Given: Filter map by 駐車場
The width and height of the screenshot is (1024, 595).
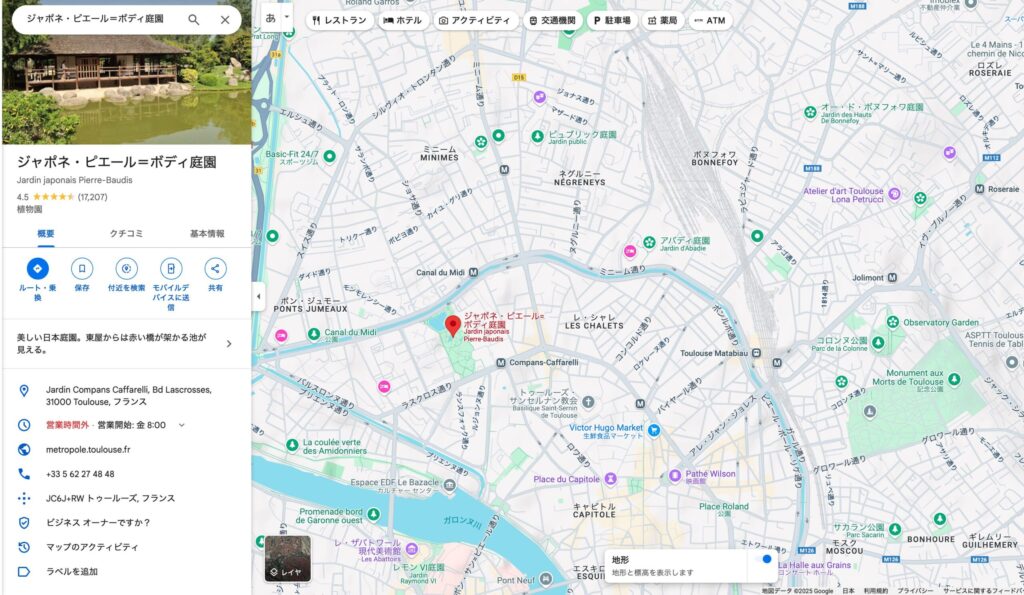Looking at the screenshot, I should tap(613, 20).
